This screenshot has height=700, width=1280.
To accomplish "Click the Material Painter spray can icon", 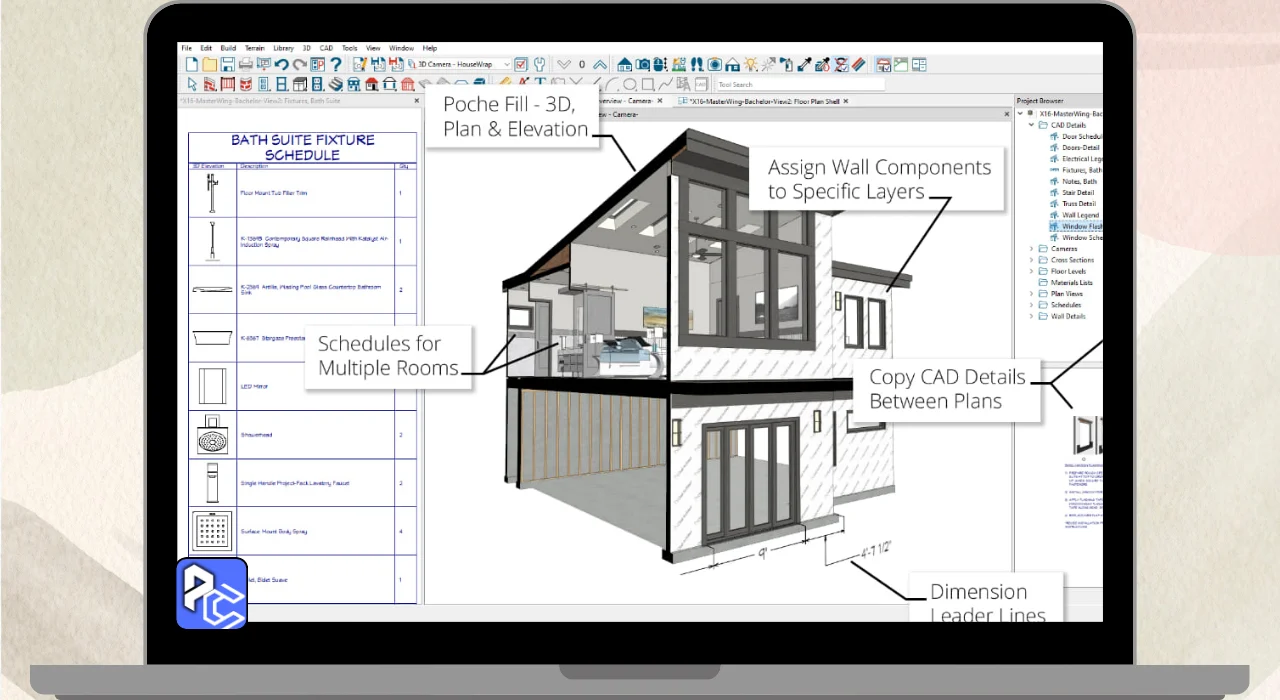I will click(x=787, y=64).
